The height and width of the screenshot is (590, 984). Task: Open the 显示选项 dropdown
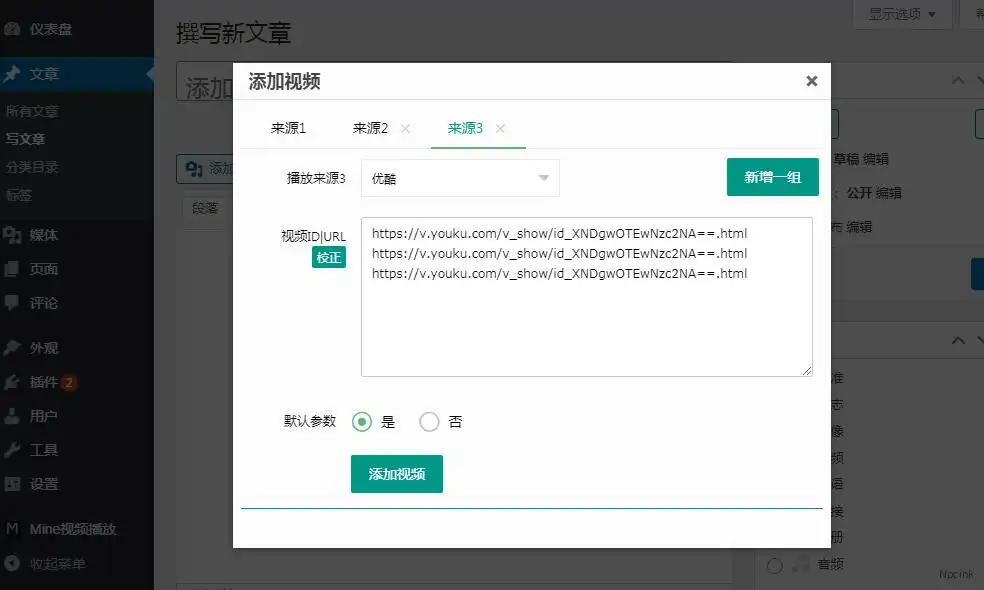[x=899, y=14]
